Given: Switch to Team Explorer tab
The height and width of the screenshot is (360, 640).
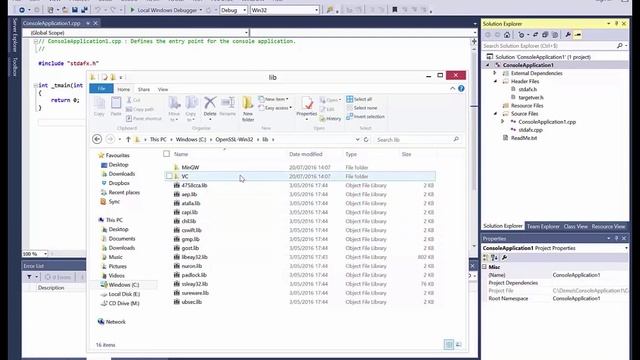Looking at the screenshot, I should (x=543, y=227).
